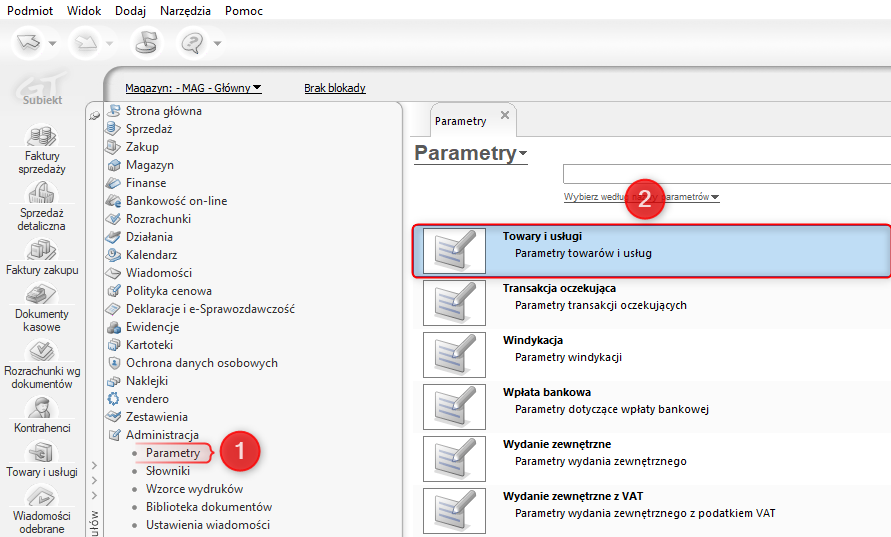Open Dokumenty kasowe shortcut icon
The width and height of the screenshot is (891, 537).
(41, 294)
